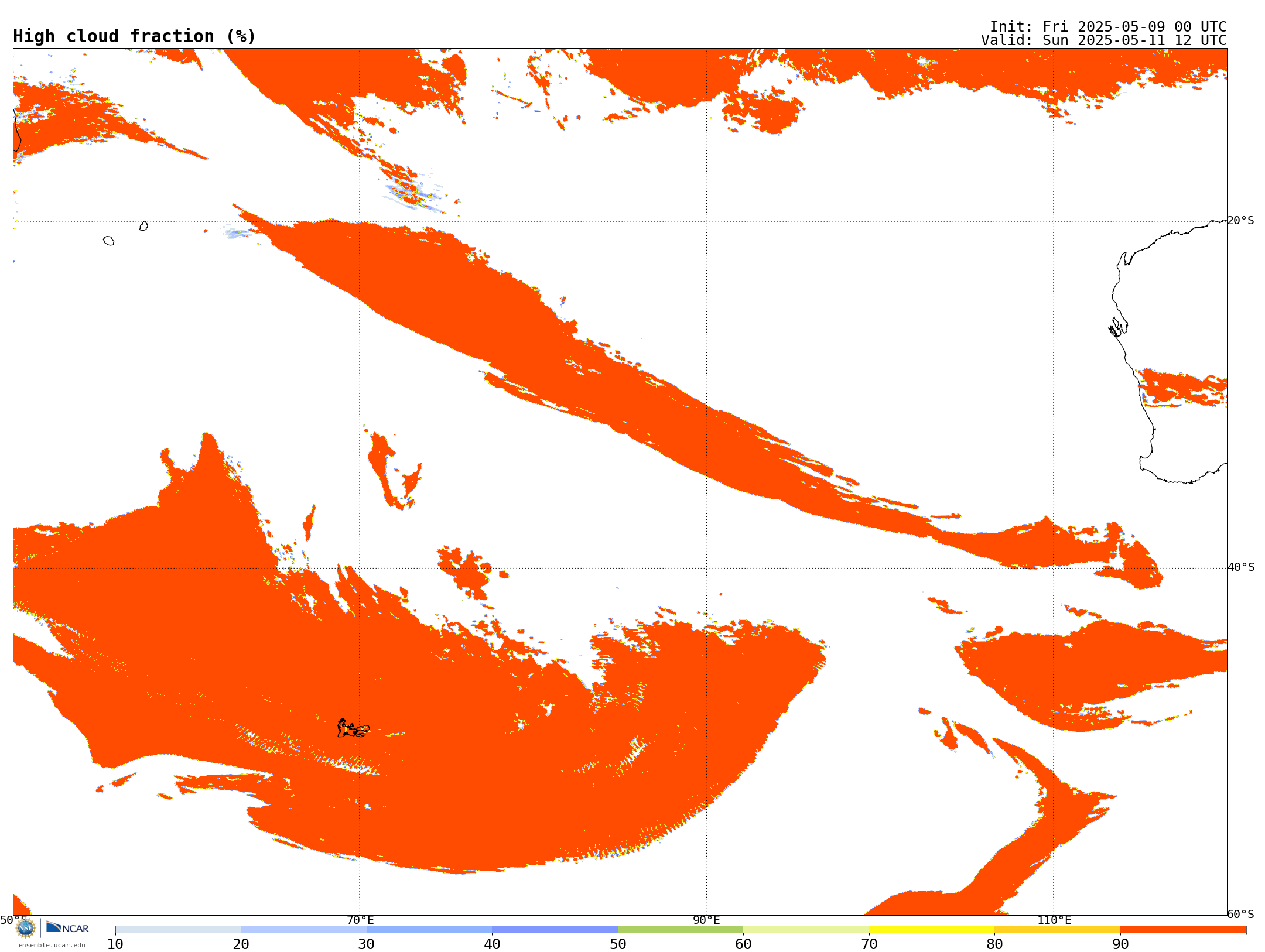Click the 'Valid: Sun 2025-05-11 12 UTC' text

pos(1104,40)
